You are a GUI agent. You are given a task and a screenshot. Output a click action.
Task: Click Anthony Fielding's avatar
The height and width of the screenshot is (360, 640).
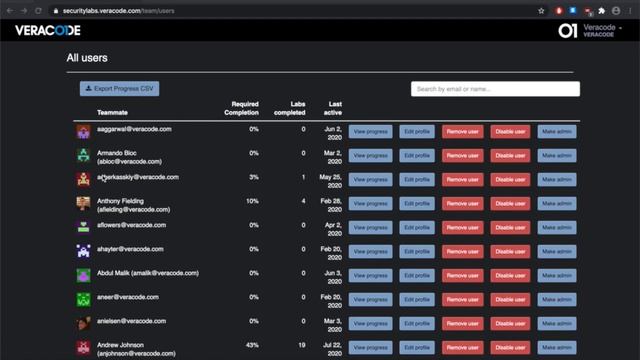83,204
